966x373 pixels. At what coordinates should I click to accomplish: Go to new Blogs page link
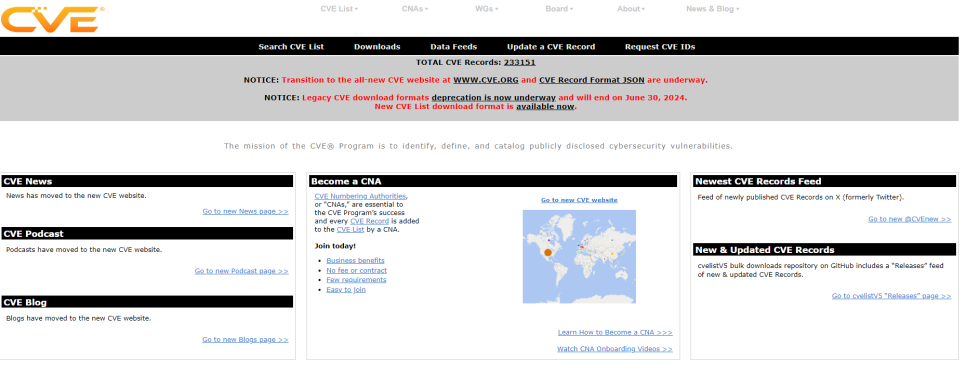pos(245,340)
